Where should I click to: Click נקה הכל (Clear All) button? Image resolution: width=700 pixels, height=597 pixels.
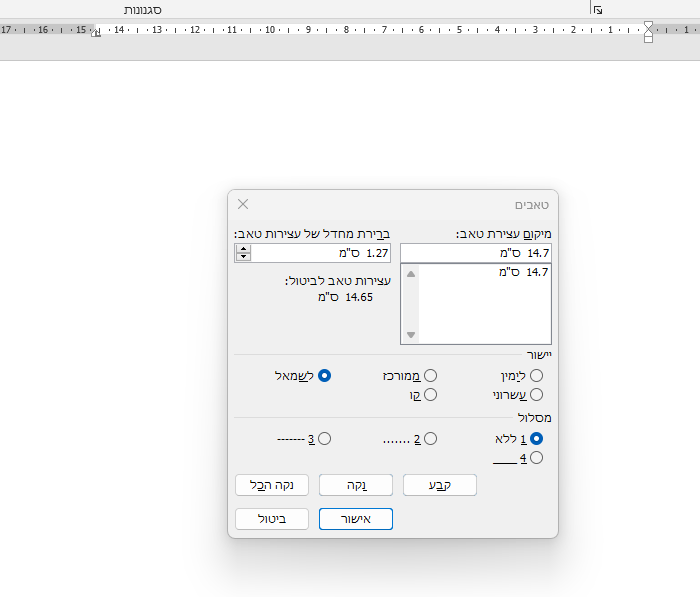(x=271, y=485)
